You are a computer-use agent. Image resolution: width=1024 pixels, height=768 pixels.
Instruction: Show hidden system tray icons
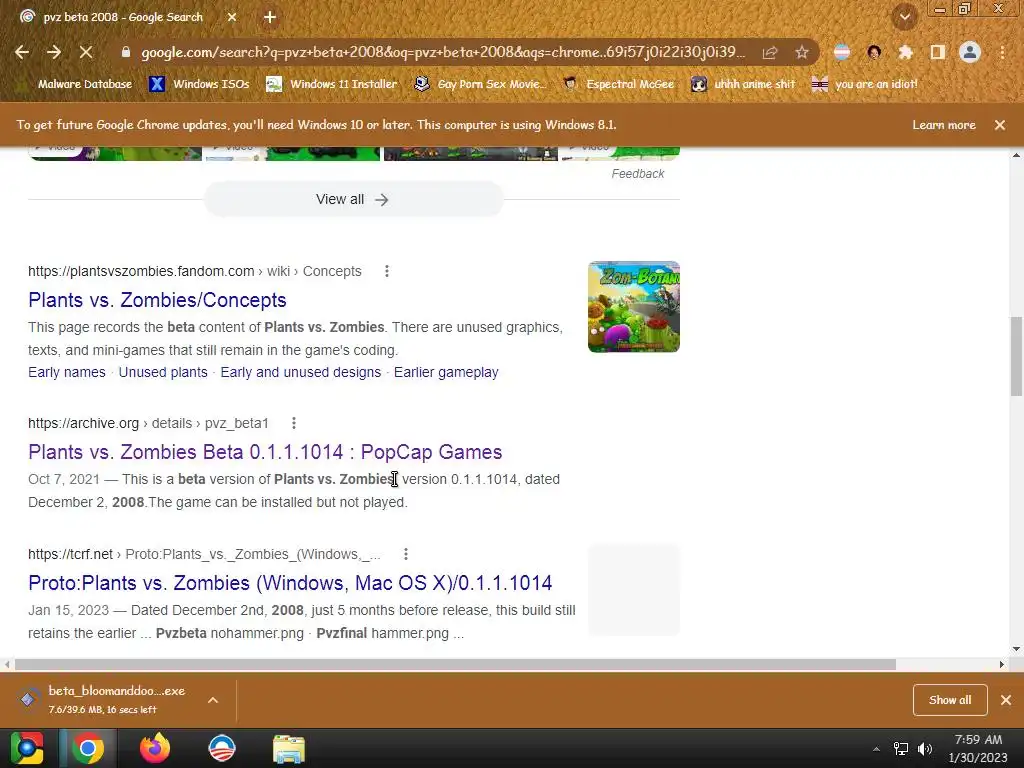[876, 749]
